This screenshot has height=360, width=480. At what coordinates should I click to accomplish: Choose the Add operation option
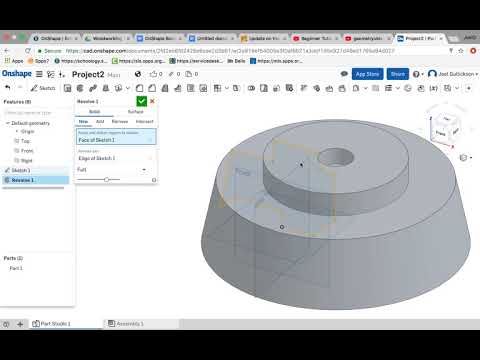coord(100,122)
